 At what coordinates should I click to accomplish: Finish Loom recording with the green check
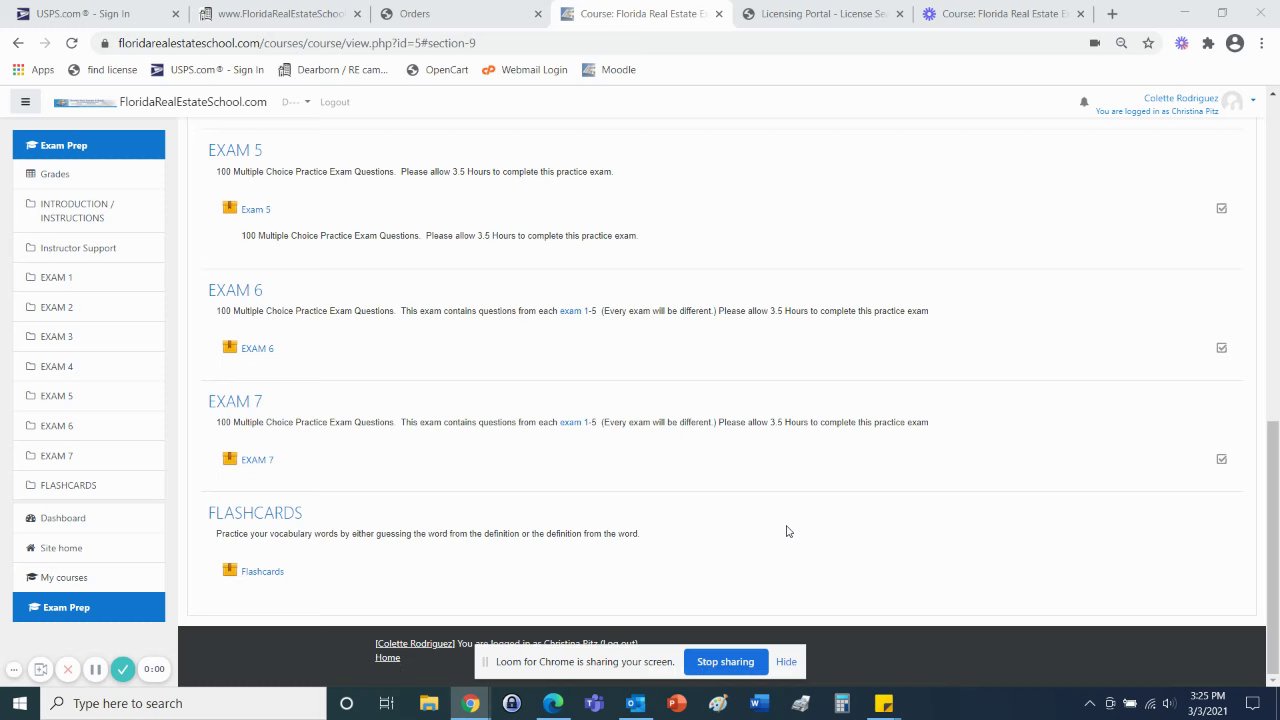point(123,669)
